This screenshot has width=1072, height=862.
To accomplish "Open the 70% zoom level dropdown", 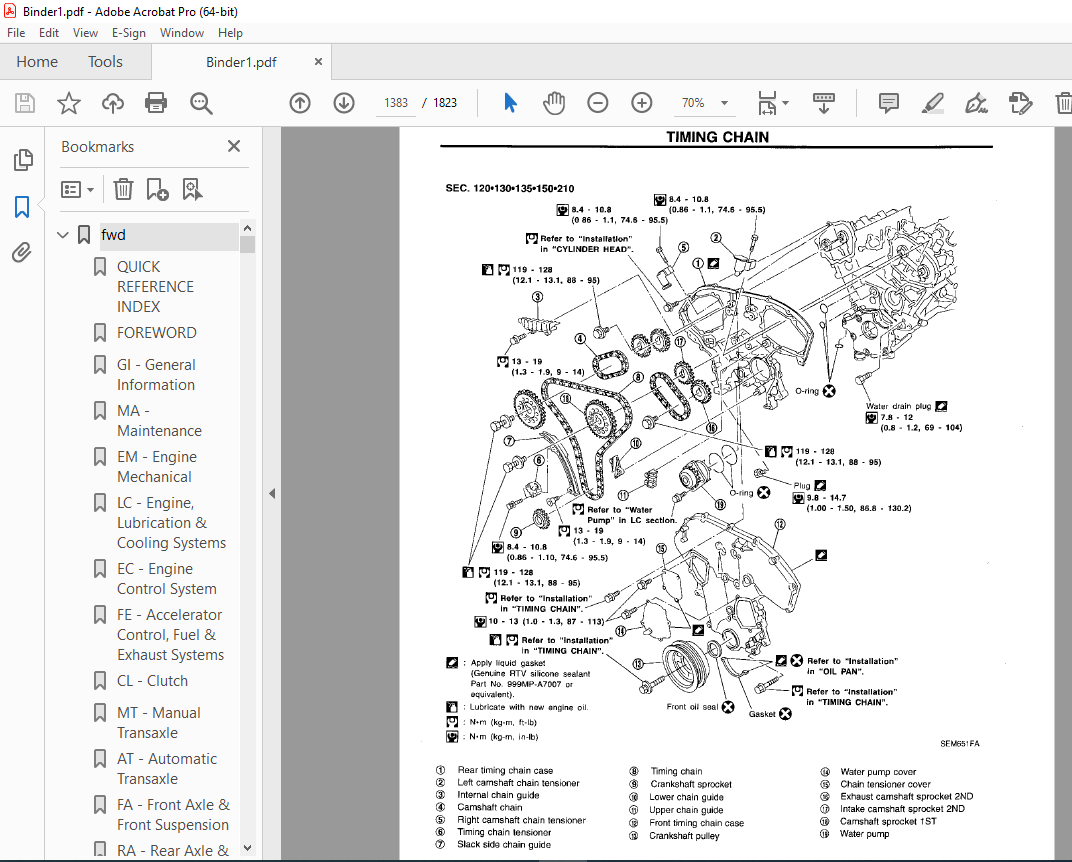I will [704, 103].
